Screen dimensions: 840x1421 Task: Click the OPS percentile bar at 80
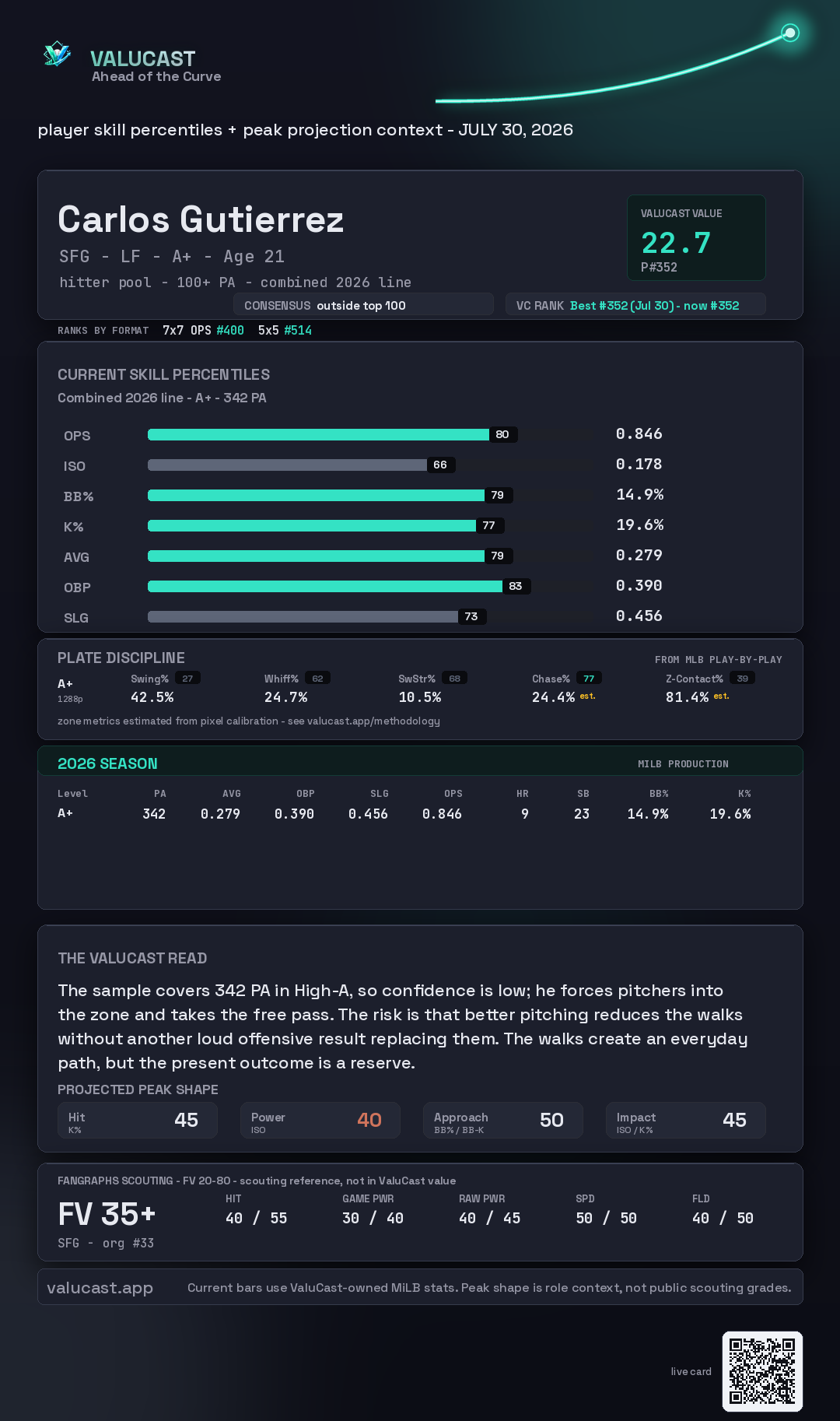318,434
